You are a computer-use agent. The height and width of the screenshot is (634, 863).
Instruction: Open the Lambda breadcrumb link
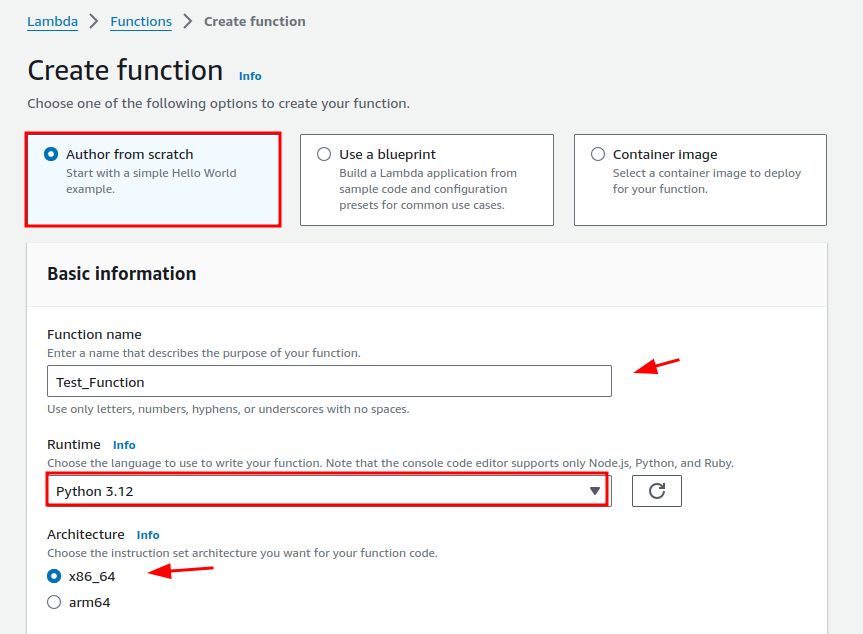click(52, 21)
